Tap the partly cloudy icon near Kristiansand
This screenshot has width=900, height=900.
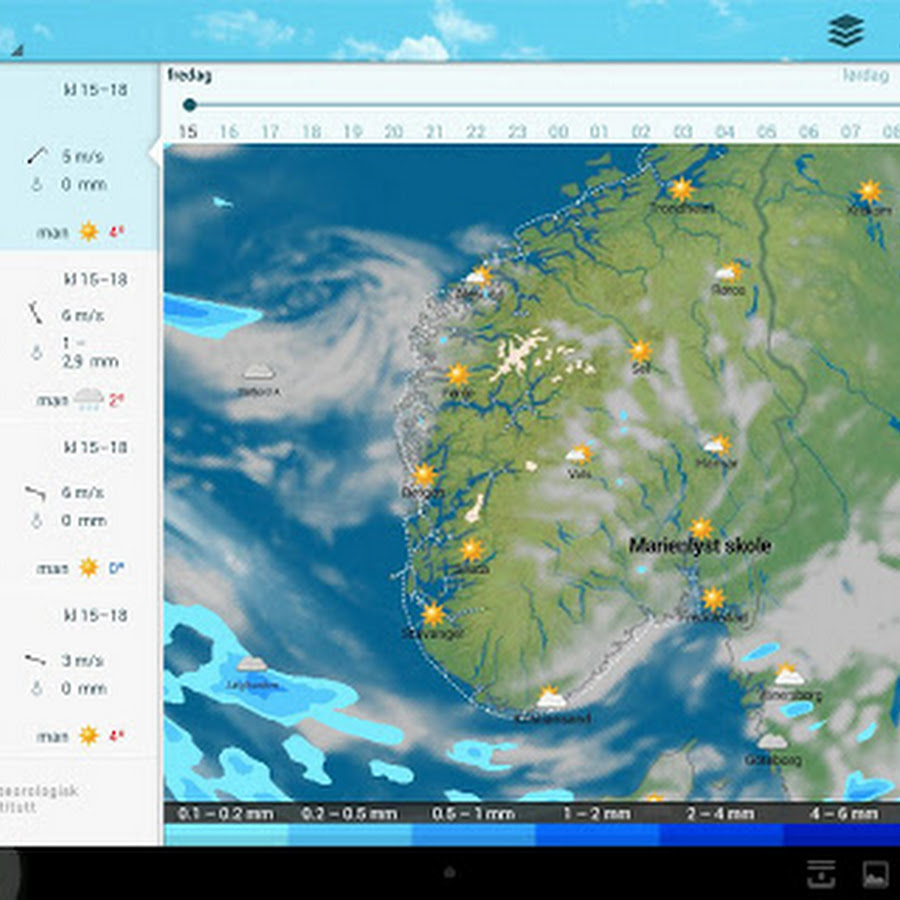click(551, 696)
